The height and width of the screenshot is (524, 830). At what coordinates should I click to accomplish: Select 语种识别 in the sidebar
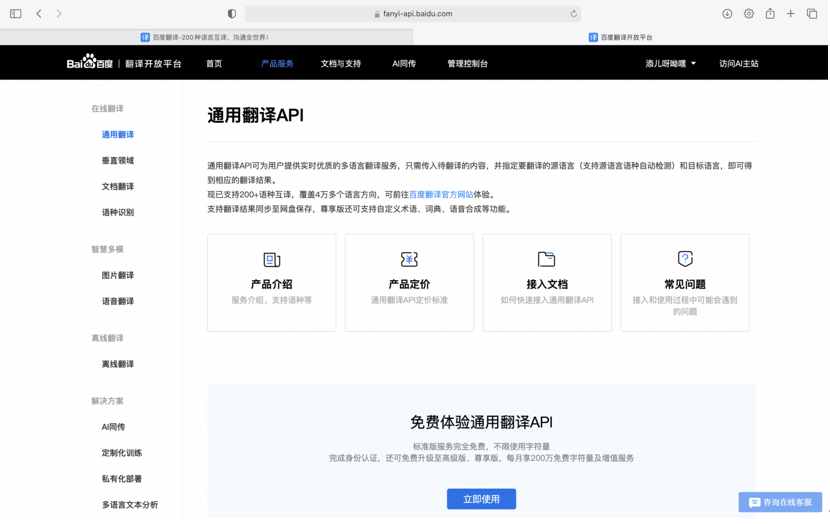tap(118, 212)
